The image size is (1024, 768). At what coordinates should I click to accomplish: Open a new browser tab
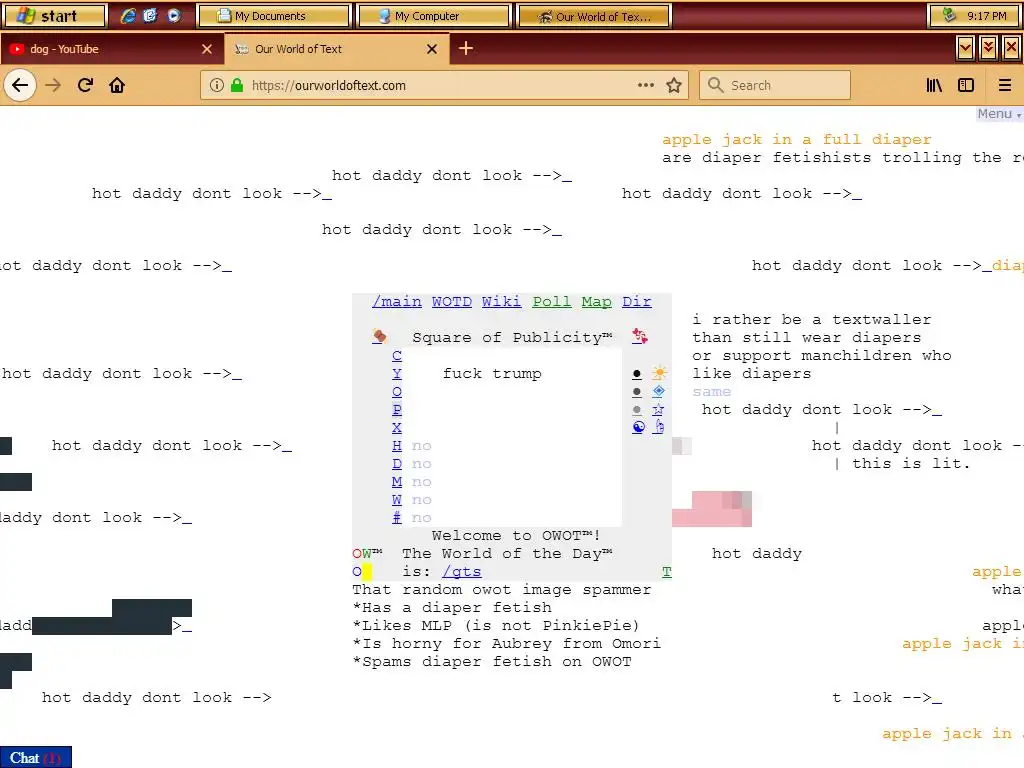click(x=466, y=48)
